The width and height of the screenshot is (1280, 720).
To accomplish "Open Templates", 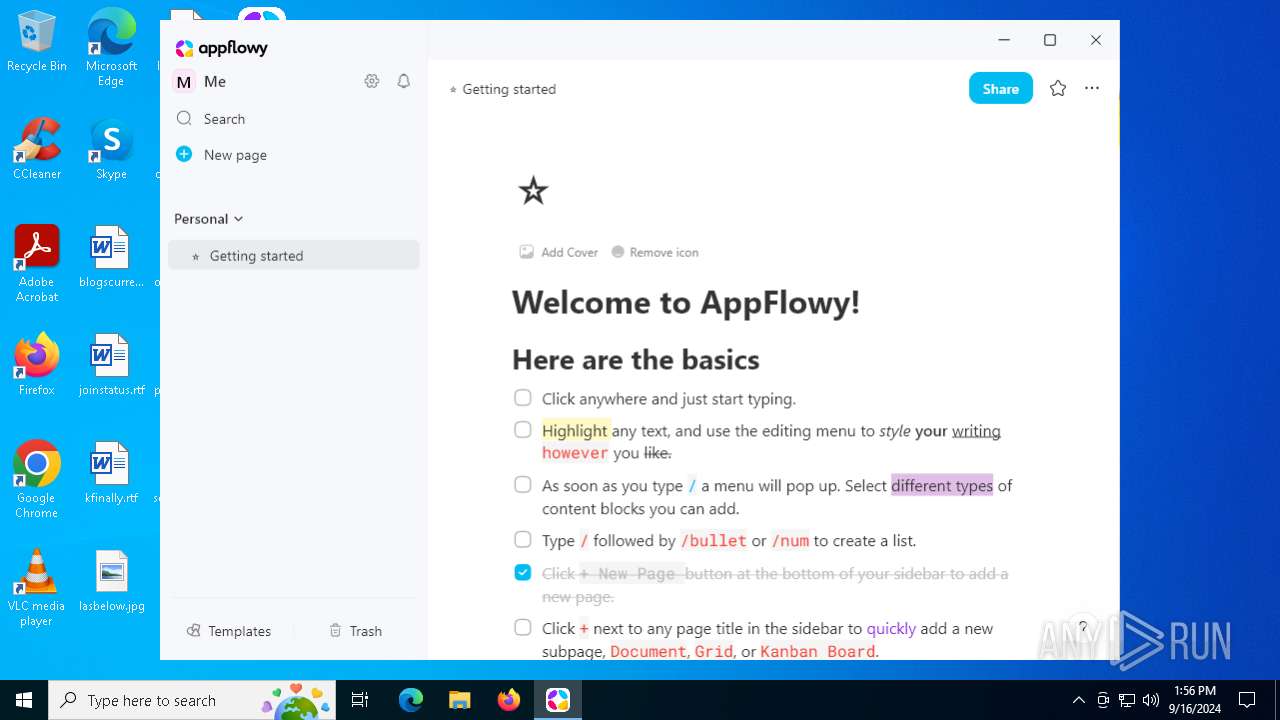I will tap(229, 631).
